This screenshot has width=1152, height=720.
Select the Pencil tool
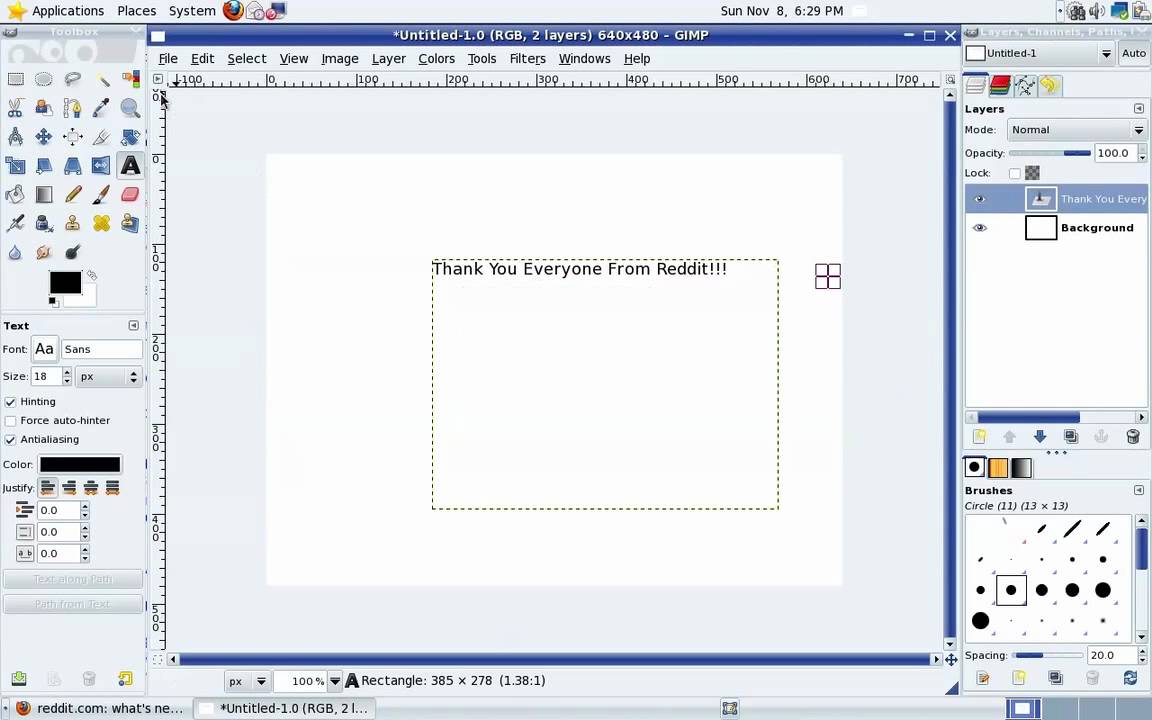point(73,194)
